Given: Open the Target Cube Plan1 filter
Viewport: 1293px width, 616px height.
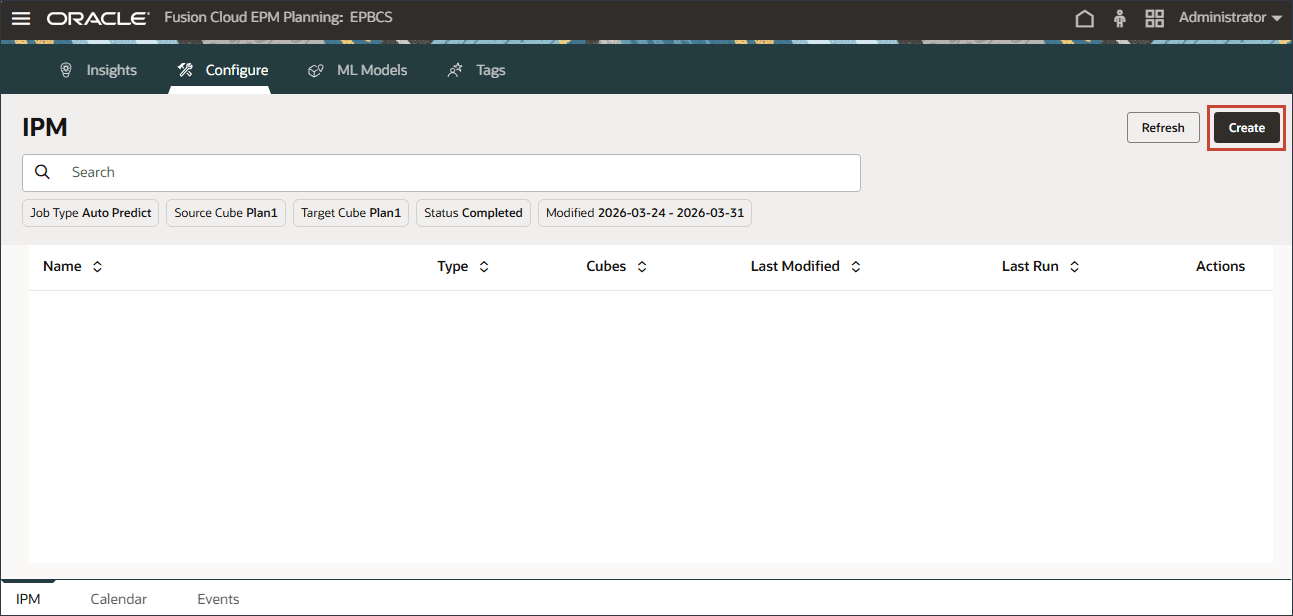Looking at the screenshot, I should tap(351, 213).
